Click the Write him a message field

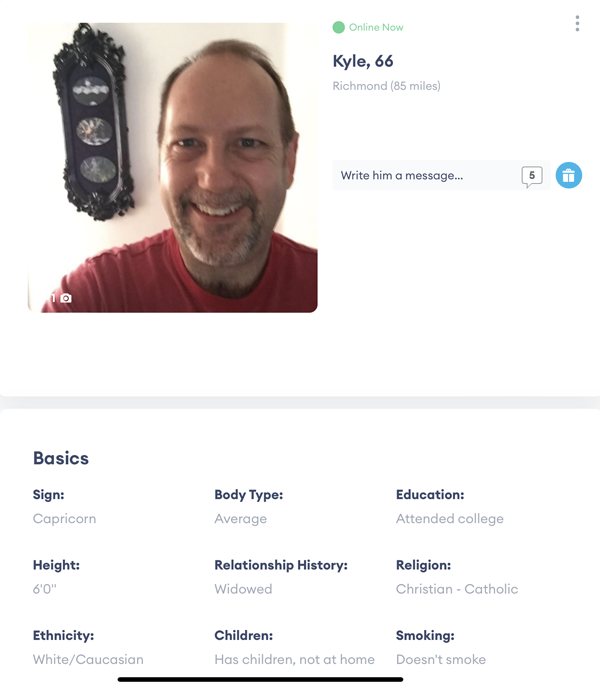(441, 176)
